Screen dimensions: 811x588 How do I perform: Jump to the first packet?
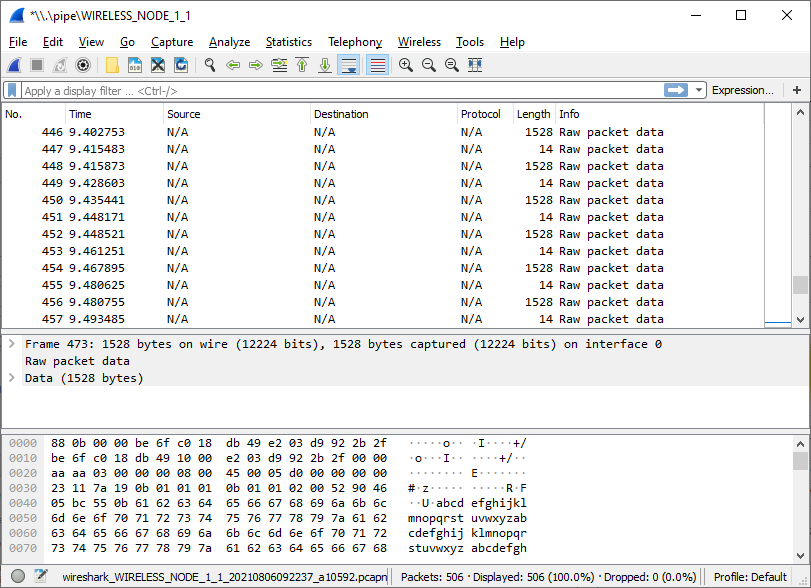(302, 65)
